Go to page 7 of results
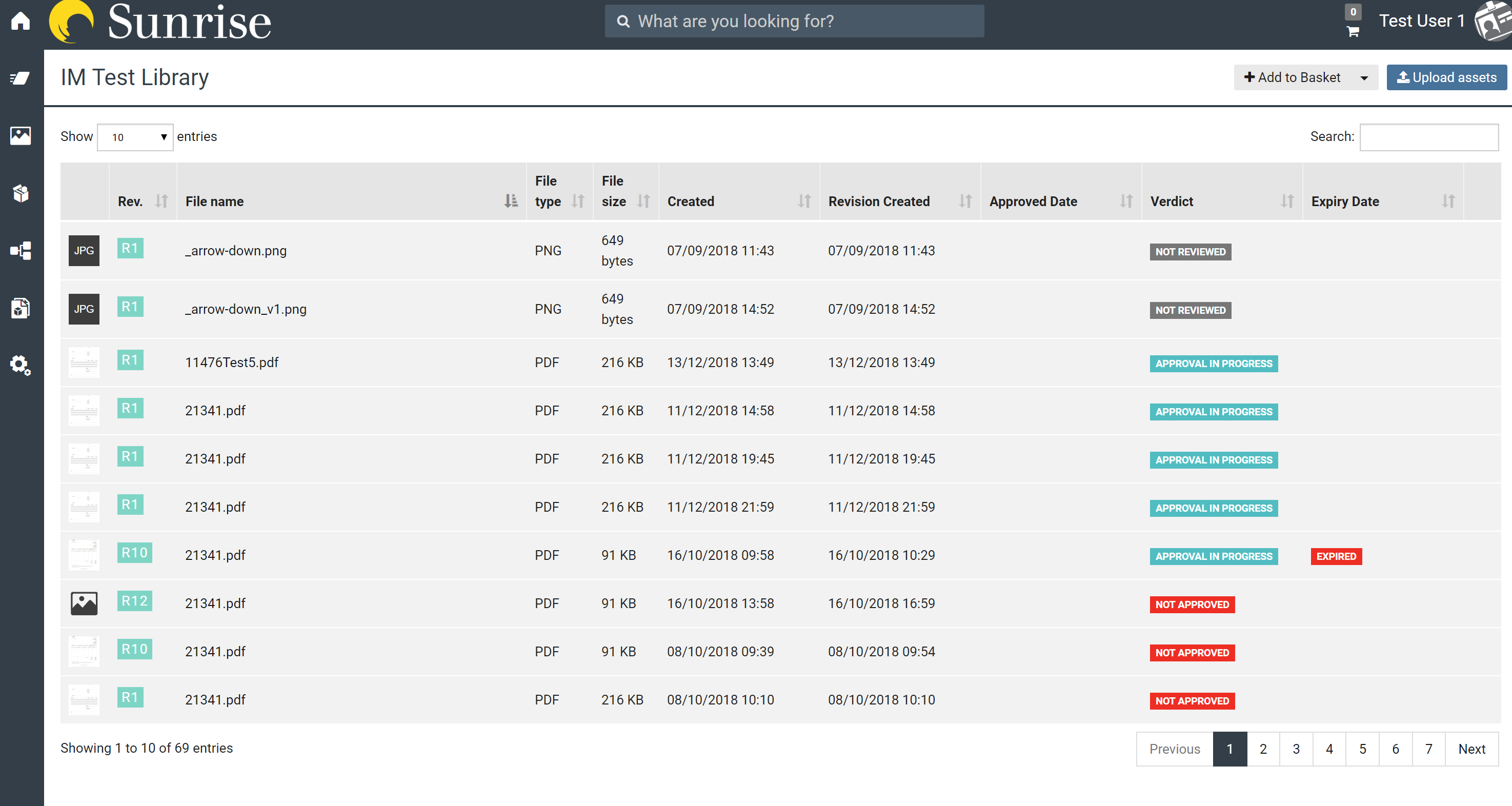This screenshot has height=806, width=1512. (1428, 749)
